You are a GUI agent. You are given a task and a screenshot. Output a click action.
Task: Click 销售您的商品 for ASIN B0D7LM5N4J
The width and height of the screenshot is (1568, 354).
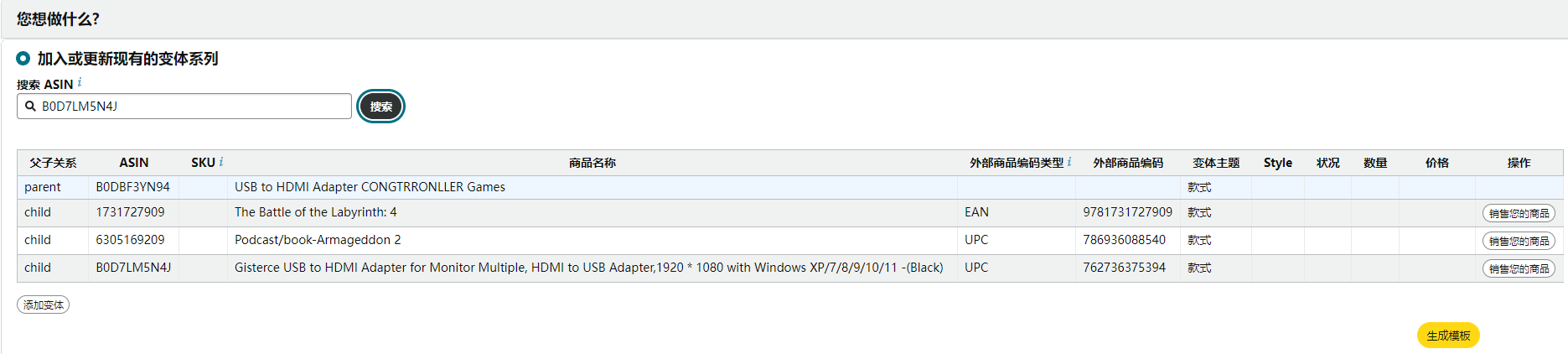point(1519,268)
